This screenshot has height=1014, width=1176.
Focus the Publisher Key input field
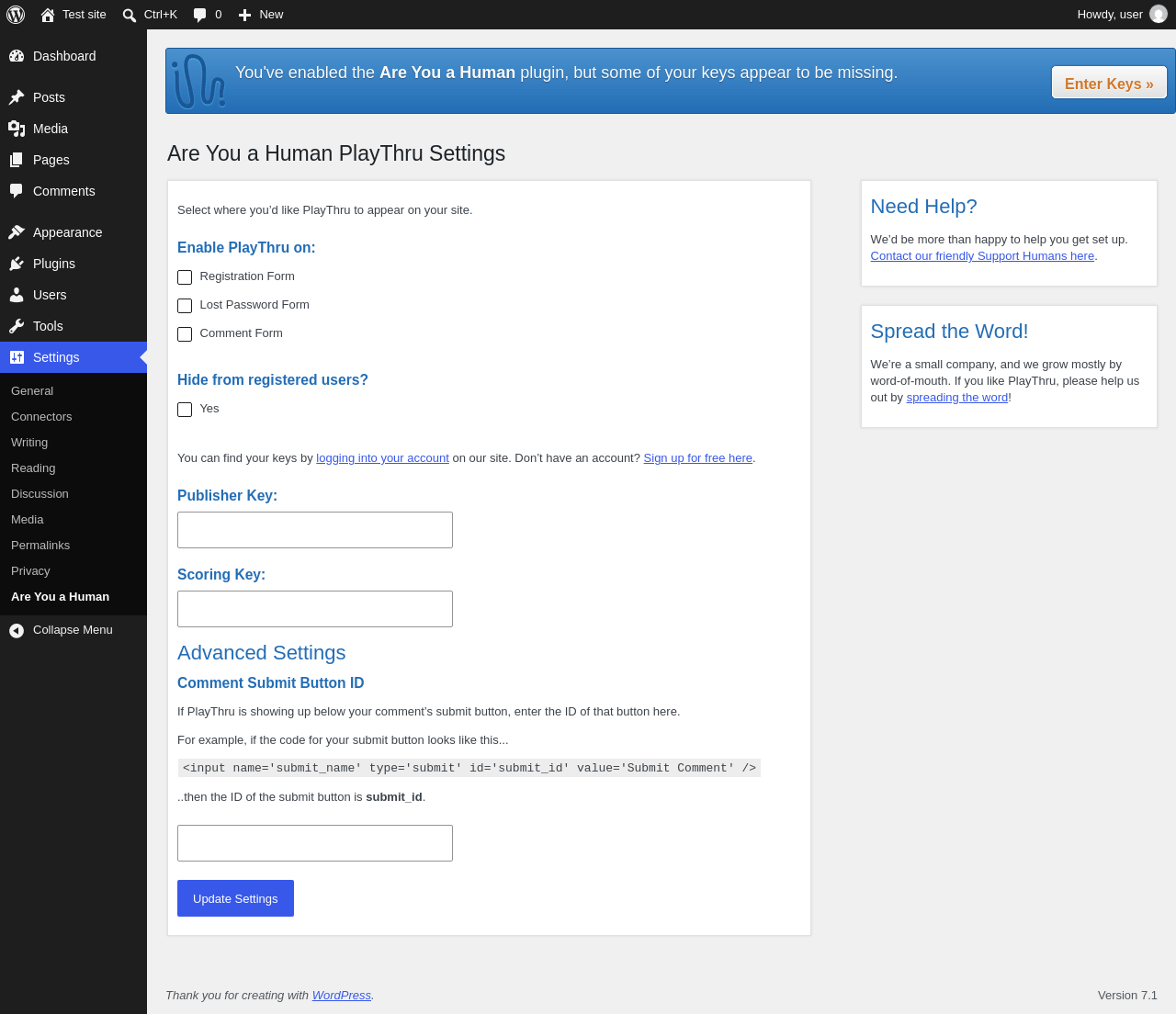click(x=315, y=530)
